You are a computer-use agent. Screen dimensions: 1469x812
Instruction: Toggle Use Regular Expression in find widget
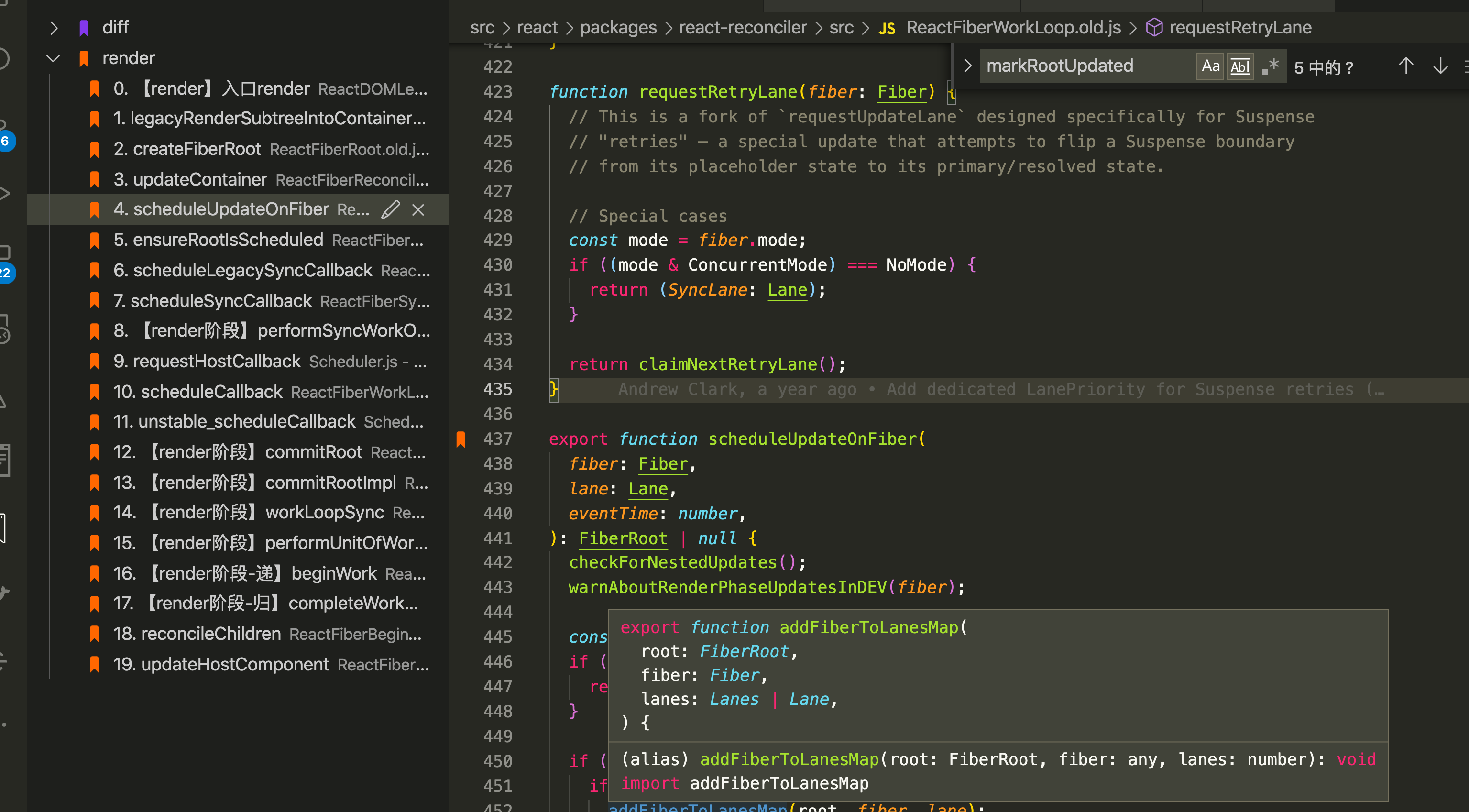coord(1270,67)
